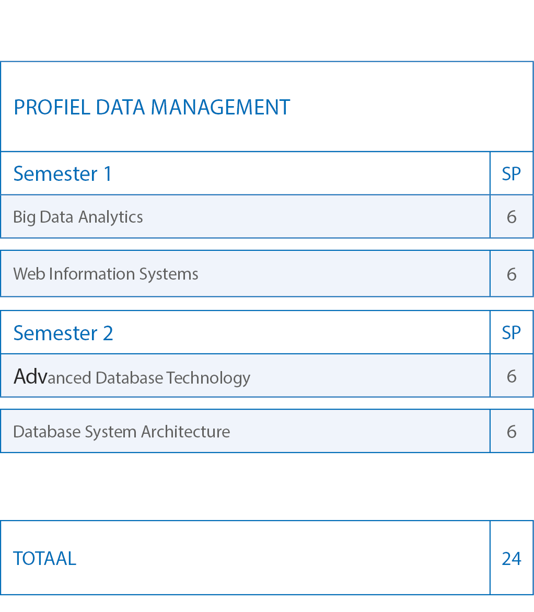Click the word Technology in third course
The height and width of the screenshot is (612, 534).
click(x=208, y=378)
